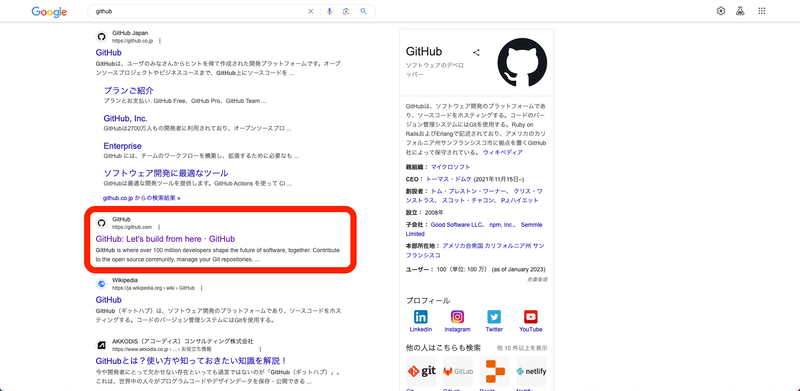Open the three-dot menu beside github.co.jp
The height and width of the screenshot is (391, 800).
[160, 41]
